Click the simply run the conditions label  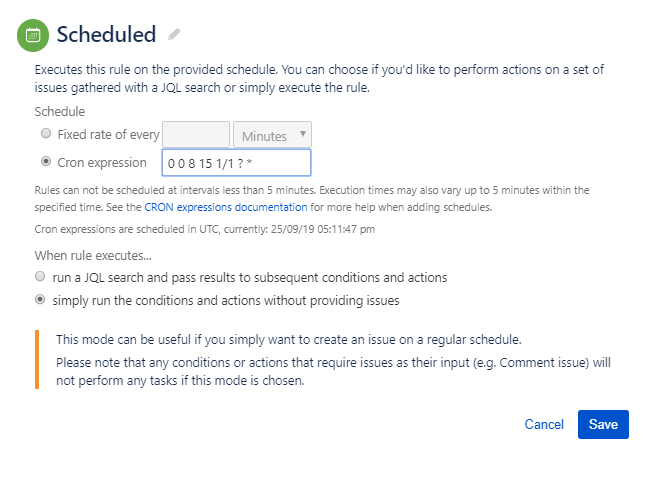[x=226, y=301]
